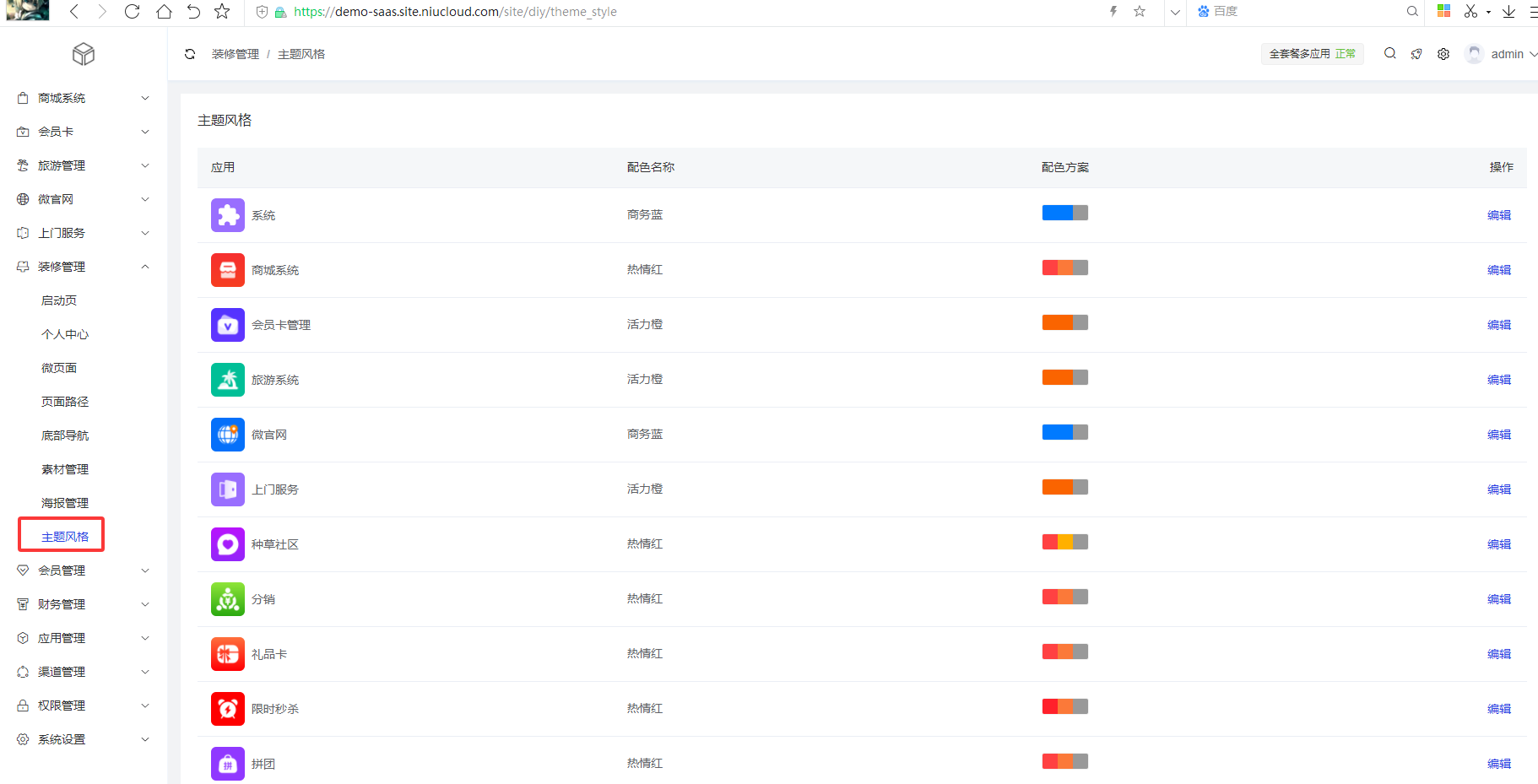Collapse the 装修管理 sidebar section
The image size is (1538, 784).
[x=84, y=267]
